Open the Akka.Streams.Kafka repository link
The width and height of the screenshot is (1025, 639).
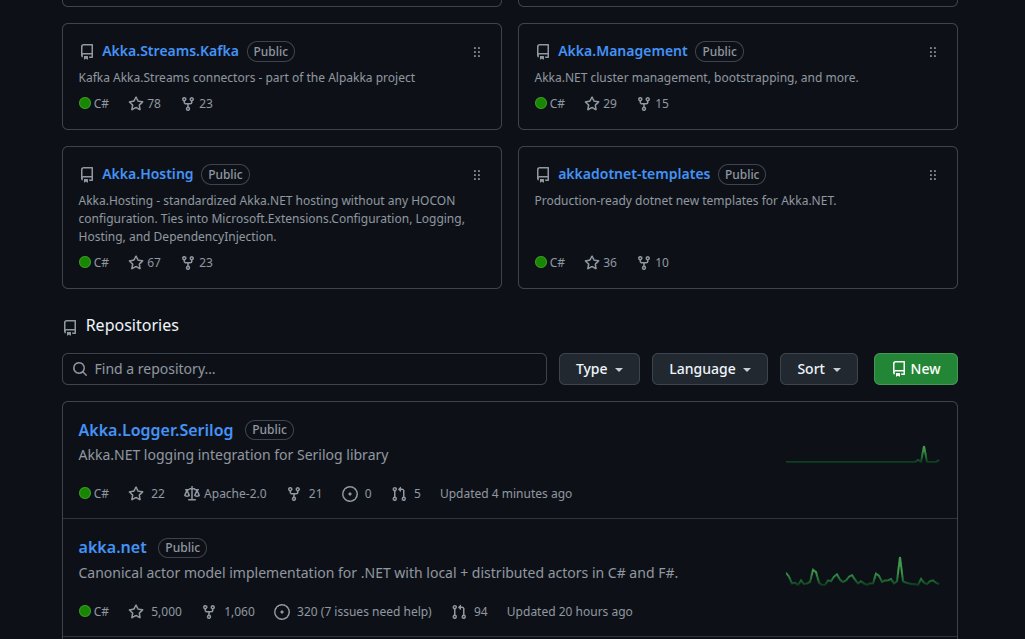coord(170,51)
